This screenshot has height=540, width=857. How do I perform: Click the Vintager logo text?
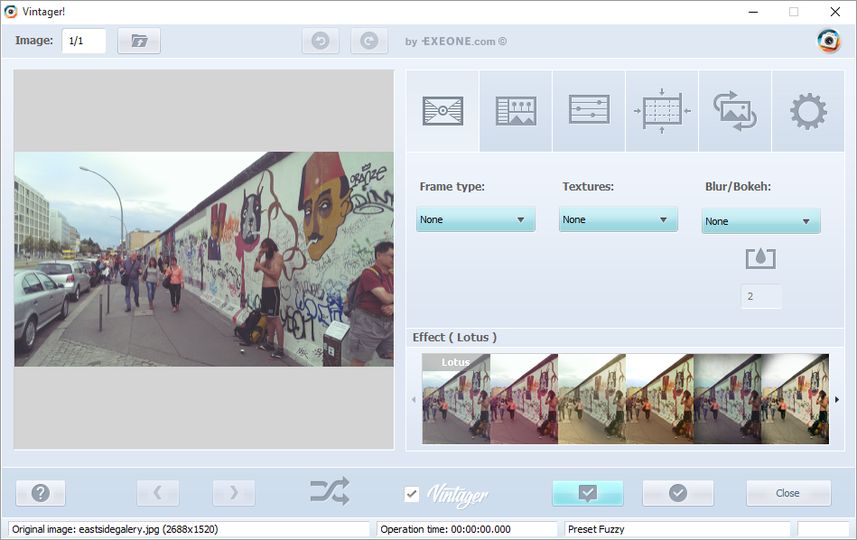coord(457,495)
